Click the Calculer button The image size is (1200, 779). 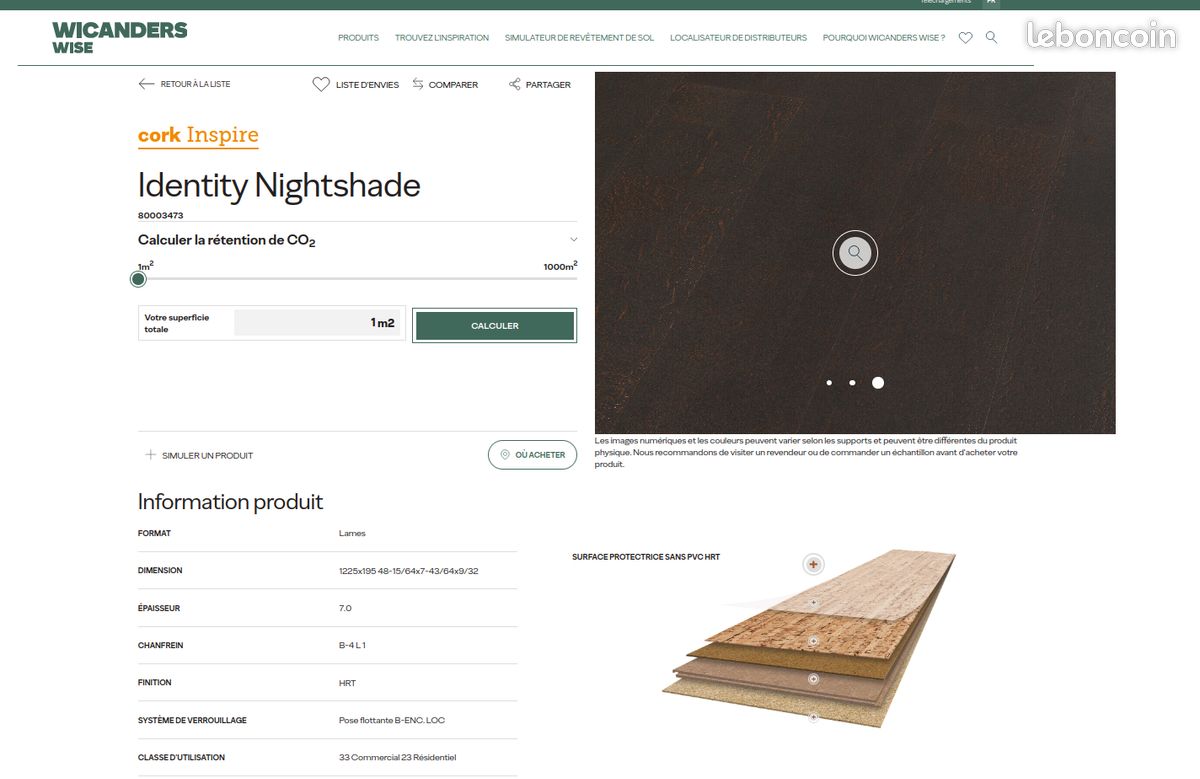(495, 326)
